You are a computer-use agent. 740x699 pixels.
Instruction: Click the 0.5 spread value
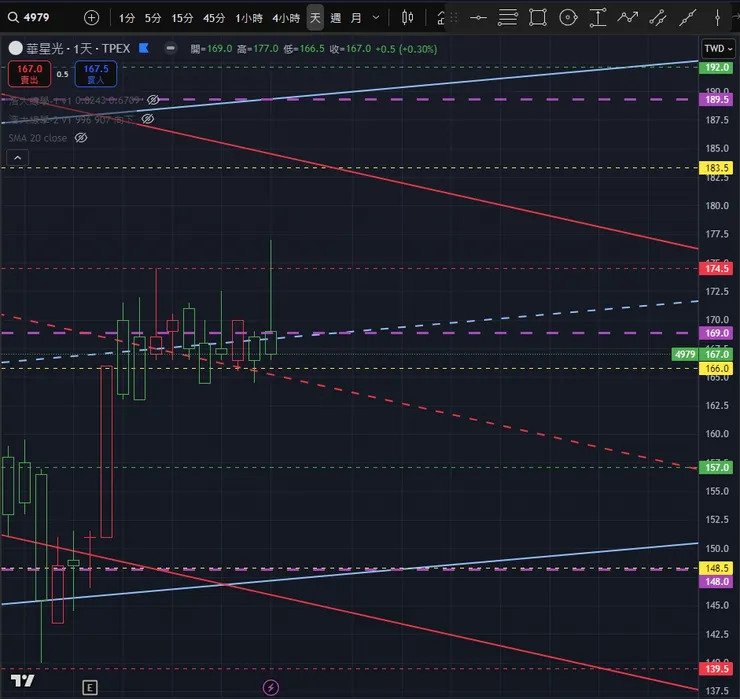point(62,74)
